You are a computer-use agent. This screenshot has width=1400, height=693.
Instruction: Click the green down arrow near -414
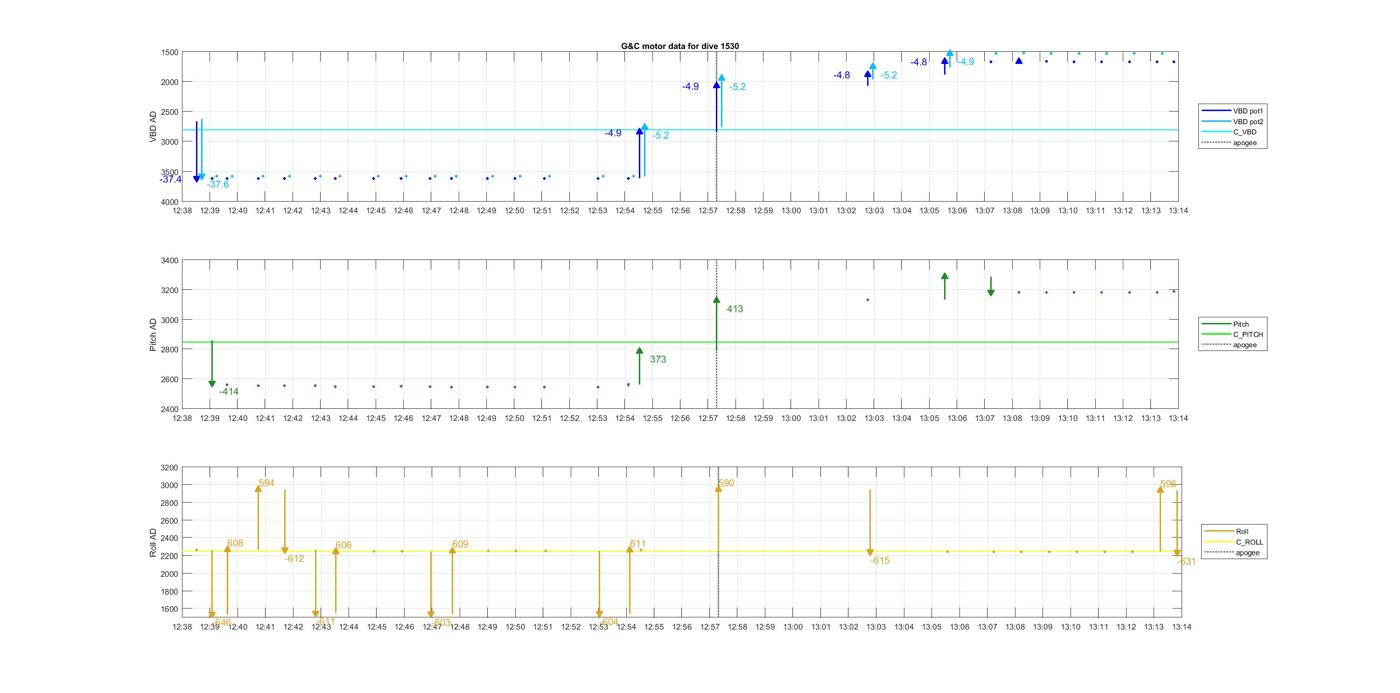pyautogui.click(x=212, y=365)
